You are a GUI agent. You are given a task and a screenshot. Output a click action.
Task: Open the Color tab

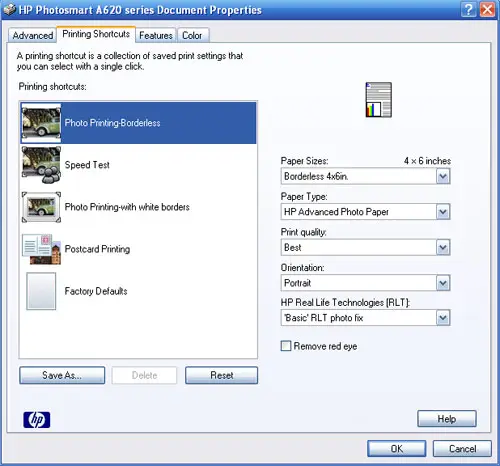[x=192, y=35]
